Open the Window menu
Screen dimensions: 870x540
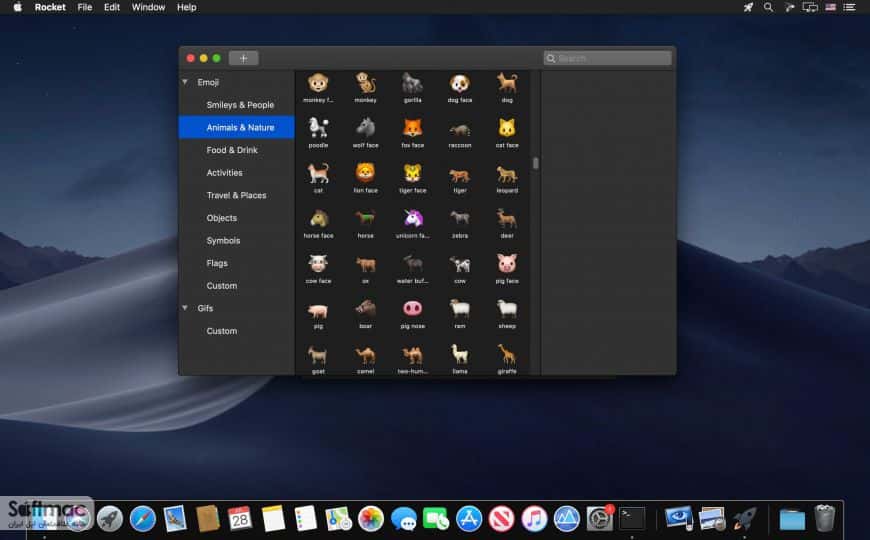pos(148,7)
